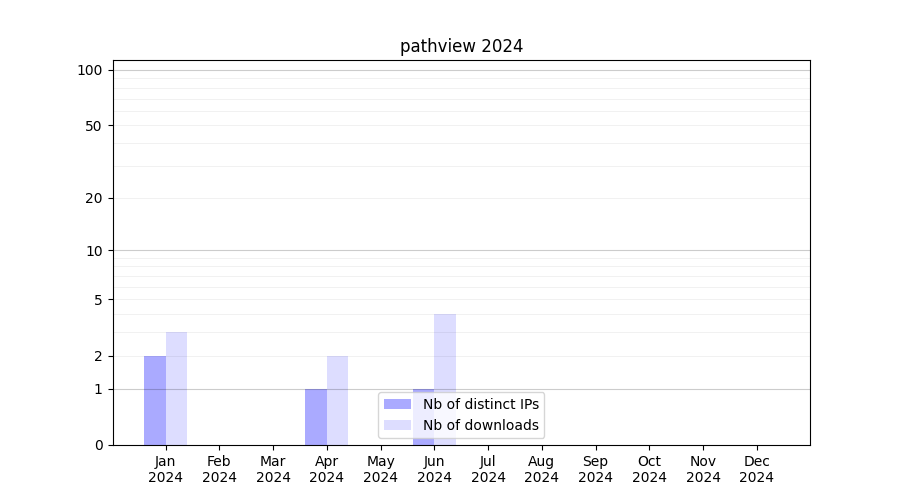Click the 'Nb of downloads' legend label
Image resolution: width=900 pixels, height=500 pixels.
pyautogui.click(x=480, y=425)
